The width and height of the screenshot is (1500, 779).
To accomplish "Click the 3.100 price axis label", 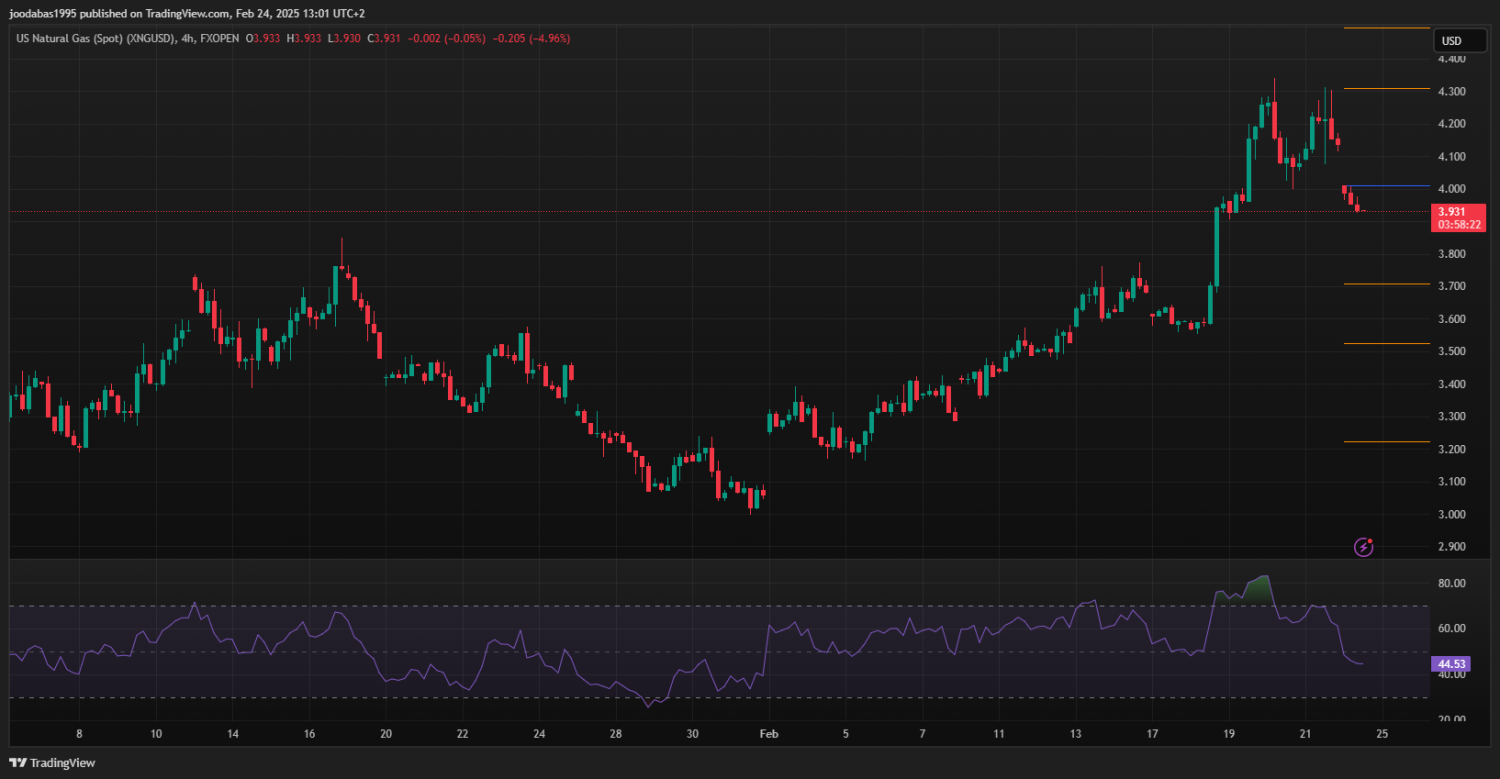I will click(1451, 482).
